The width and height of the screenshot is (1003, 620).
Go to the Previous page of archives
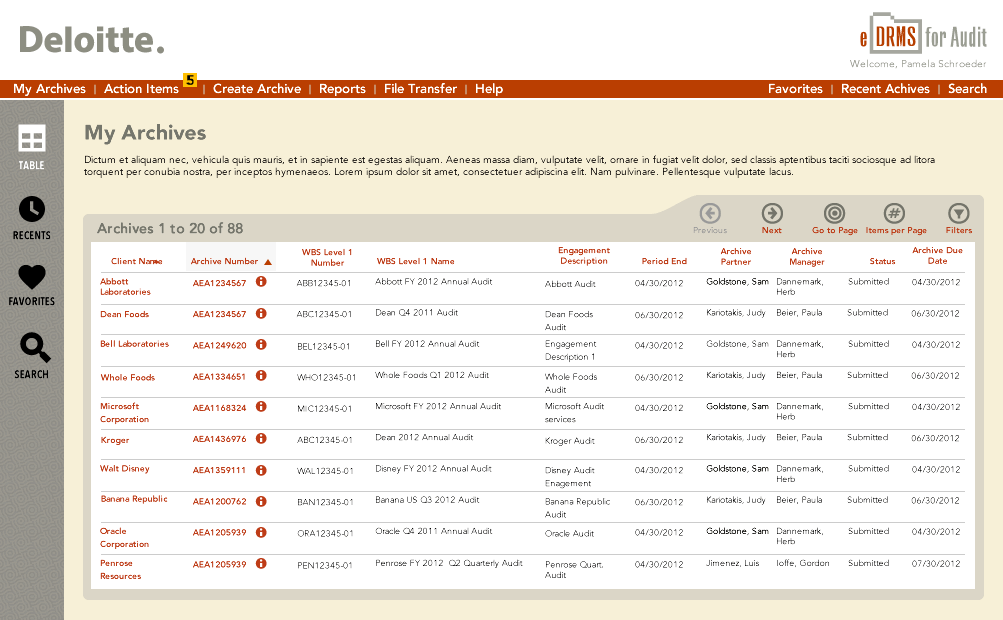pos(710,219)
